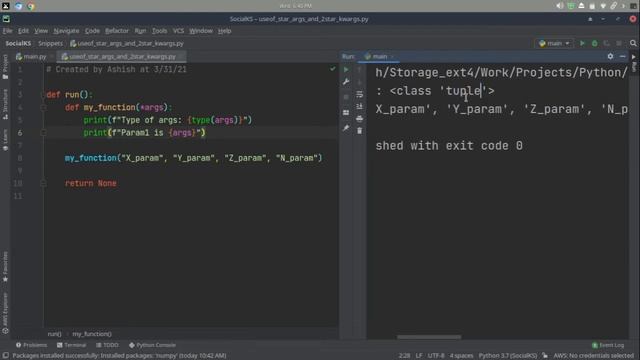This screenshot has height=360, width=640.
Task: Fold the my_function definition in gutter
Action: (43, 107)
